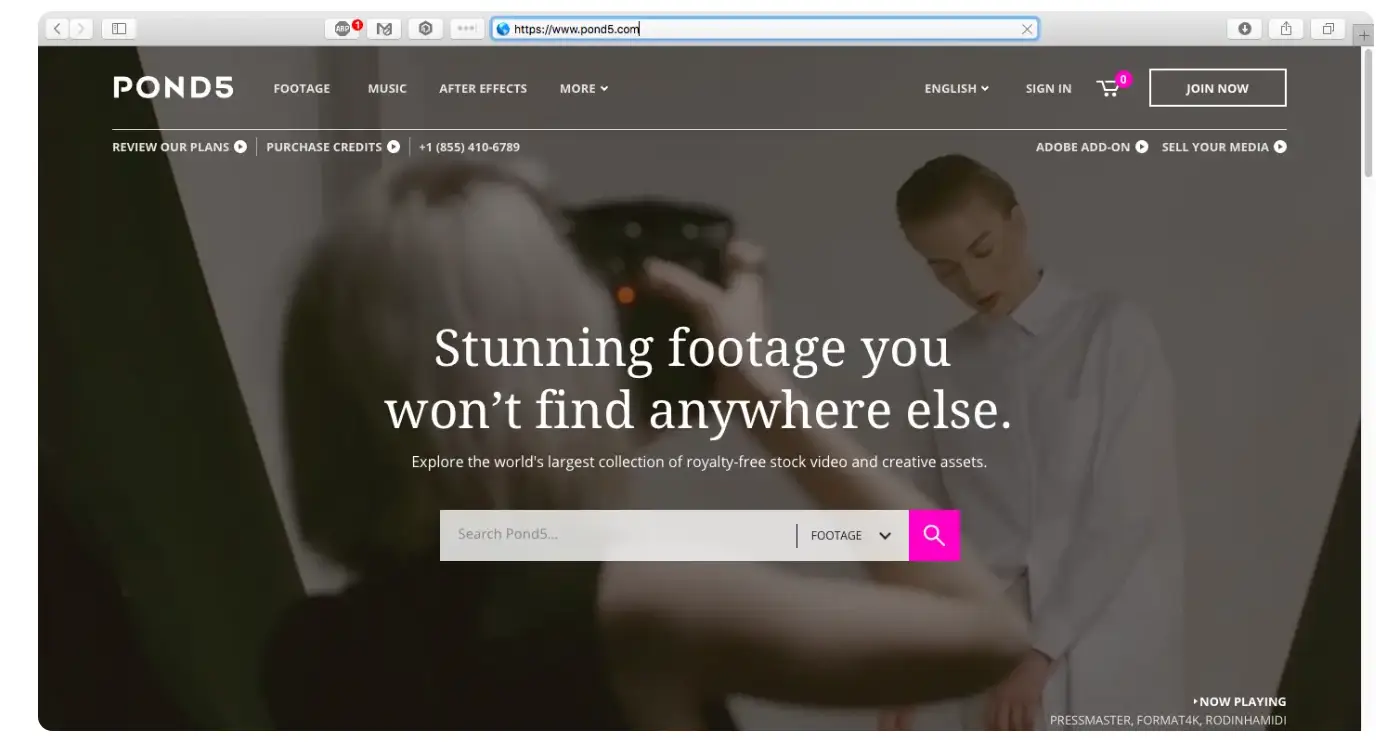
Task: Expand the MORE navigation dropdown
Action: coord(584,88)
